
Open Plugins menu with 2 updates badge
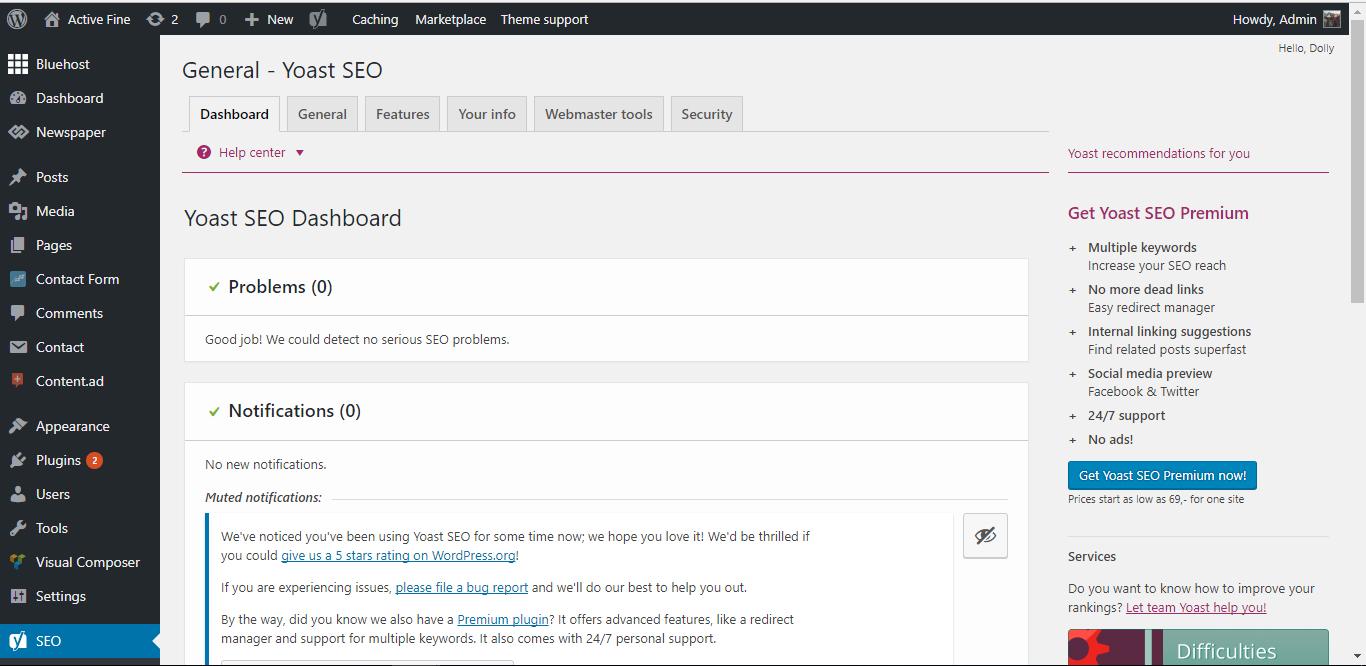(80, 460)
